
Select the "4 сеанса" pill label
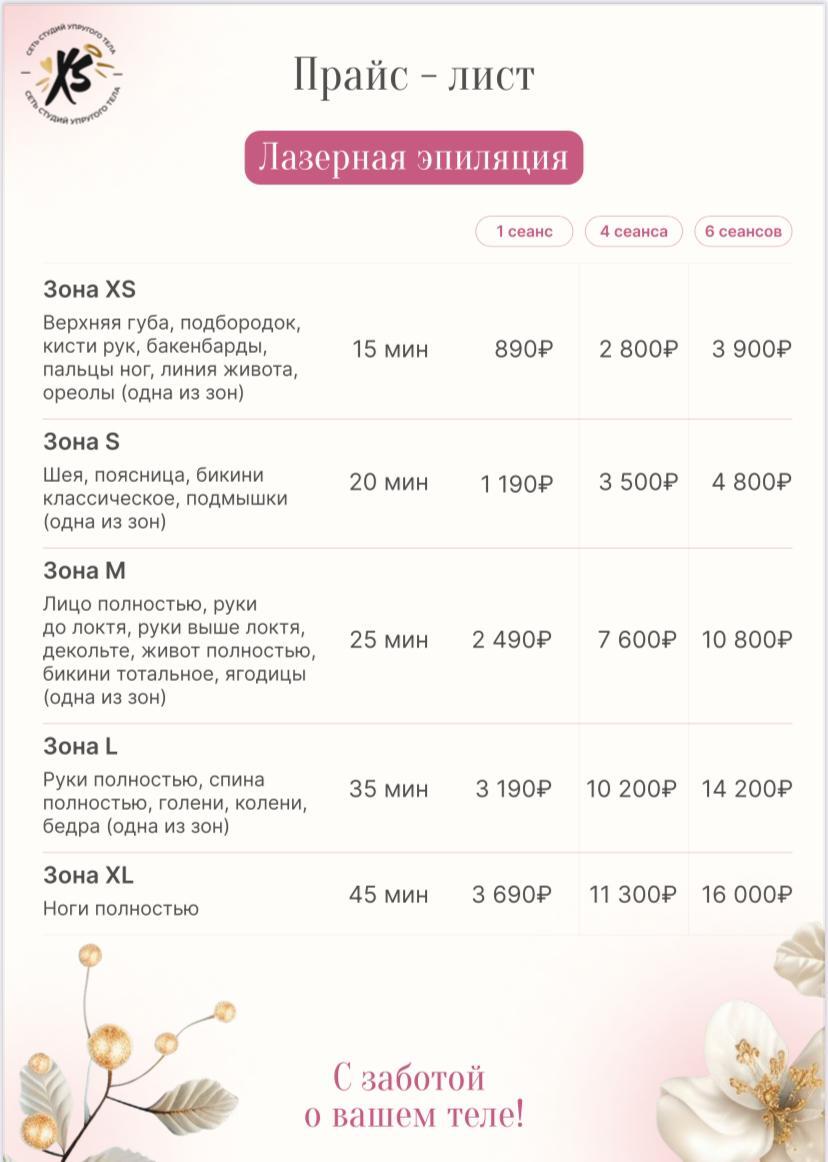pyautogui.click(x=633, y=232)
